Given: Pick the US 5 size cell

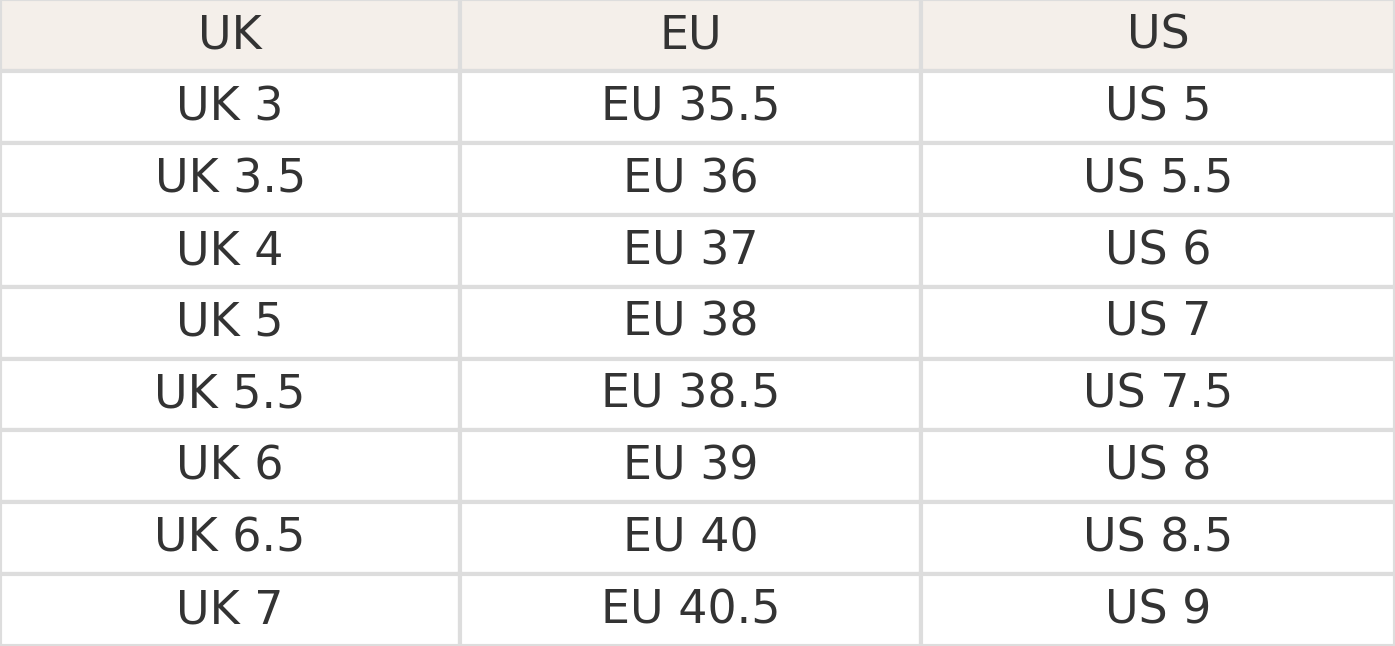Looking at the screenshot, I should [x=1158, y=106].
